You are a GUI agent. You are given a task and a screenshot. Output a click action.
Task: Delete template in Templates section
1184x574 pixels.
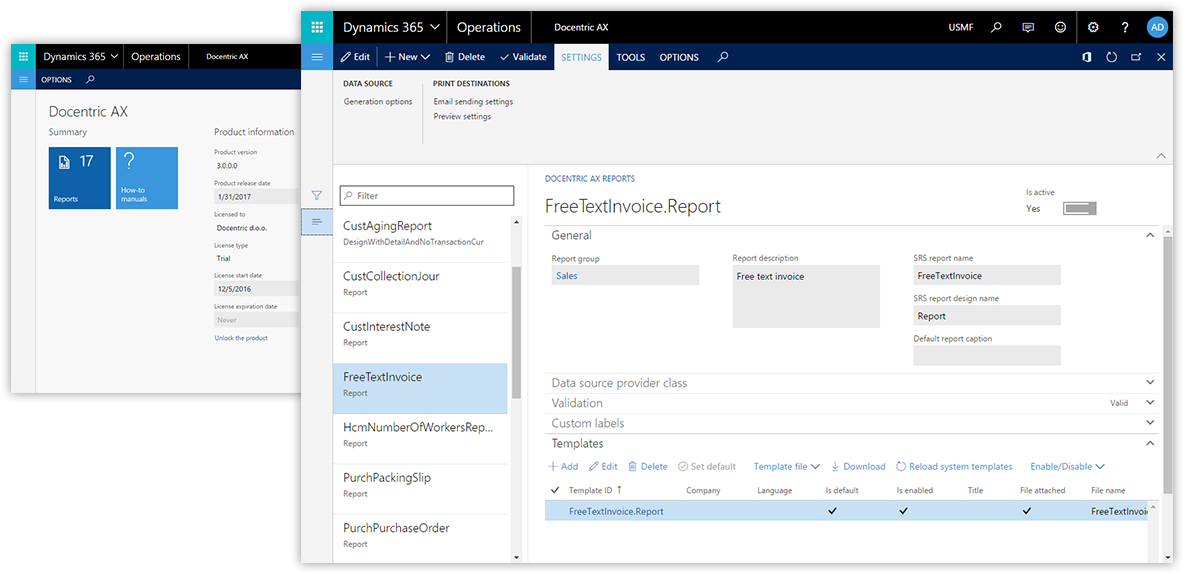tap(648, 467)
